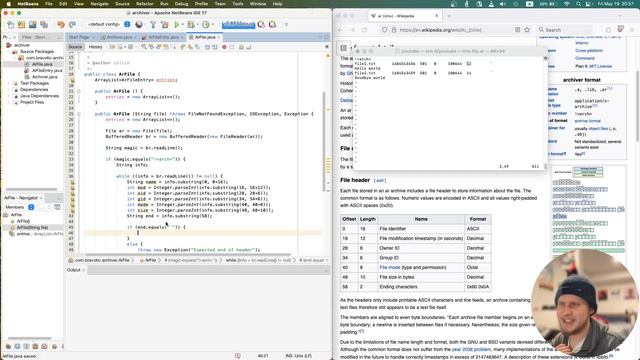Open the Tools menu in menu bar
Viewport: 640px width, 360px height.
[x=238, y=4]
